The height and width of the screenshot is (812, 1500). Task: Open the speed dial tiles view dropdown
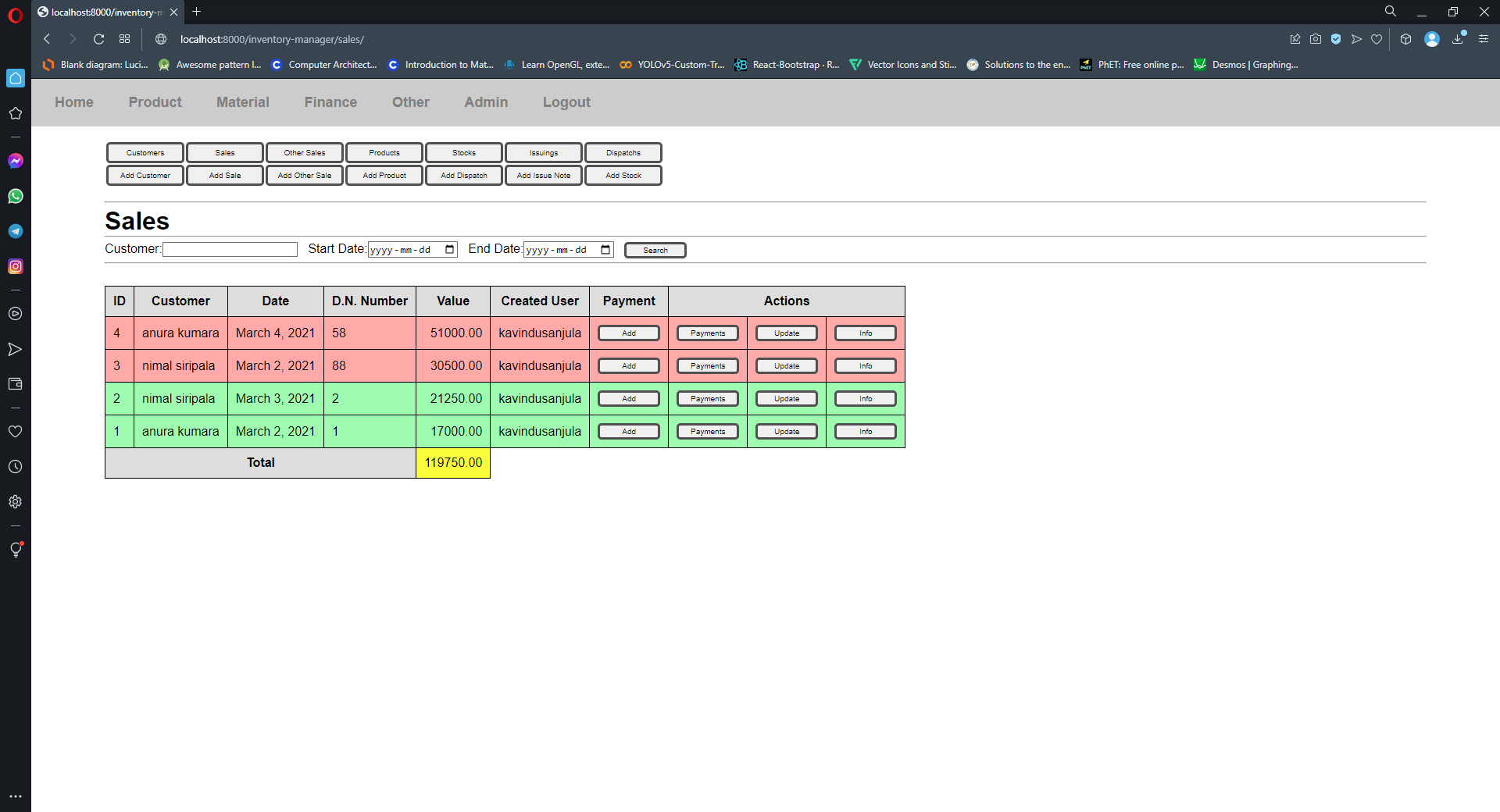click(x=124, y=39)
